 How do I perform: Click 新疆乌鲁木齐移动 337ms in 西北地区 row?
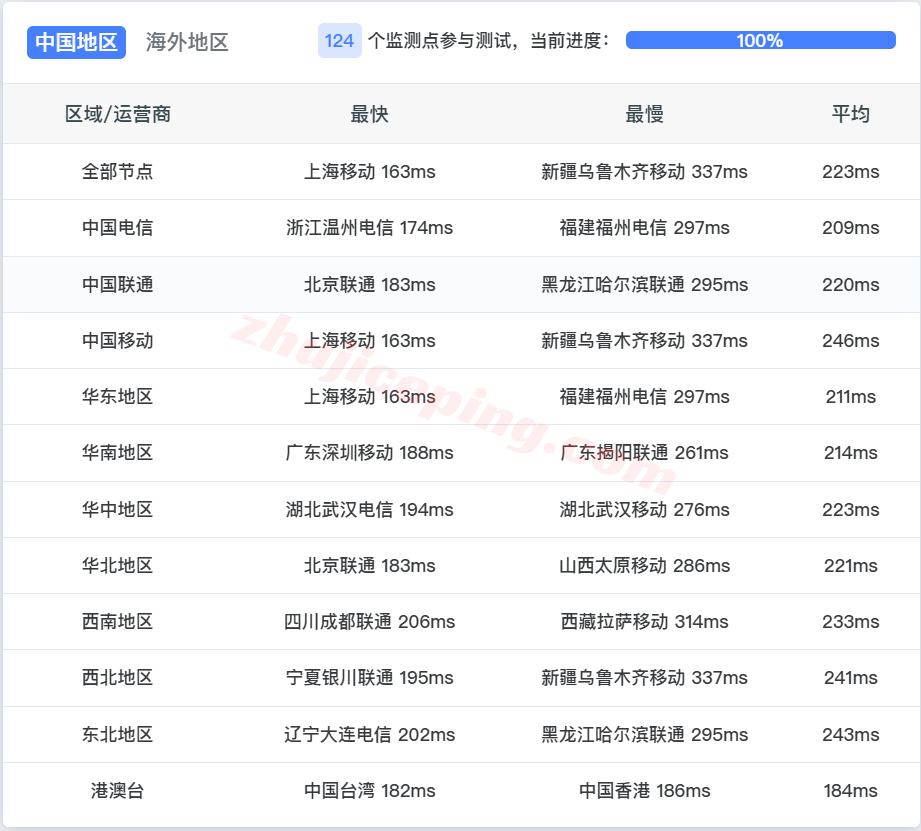(644, 677)
